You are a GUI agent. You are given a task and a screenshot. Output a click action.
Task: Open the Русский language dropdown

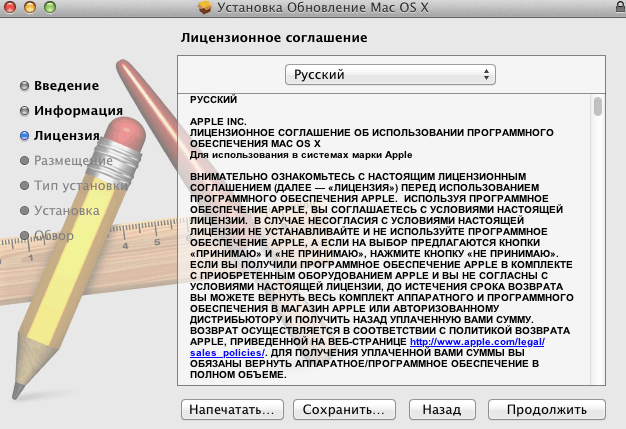[390, 75]
